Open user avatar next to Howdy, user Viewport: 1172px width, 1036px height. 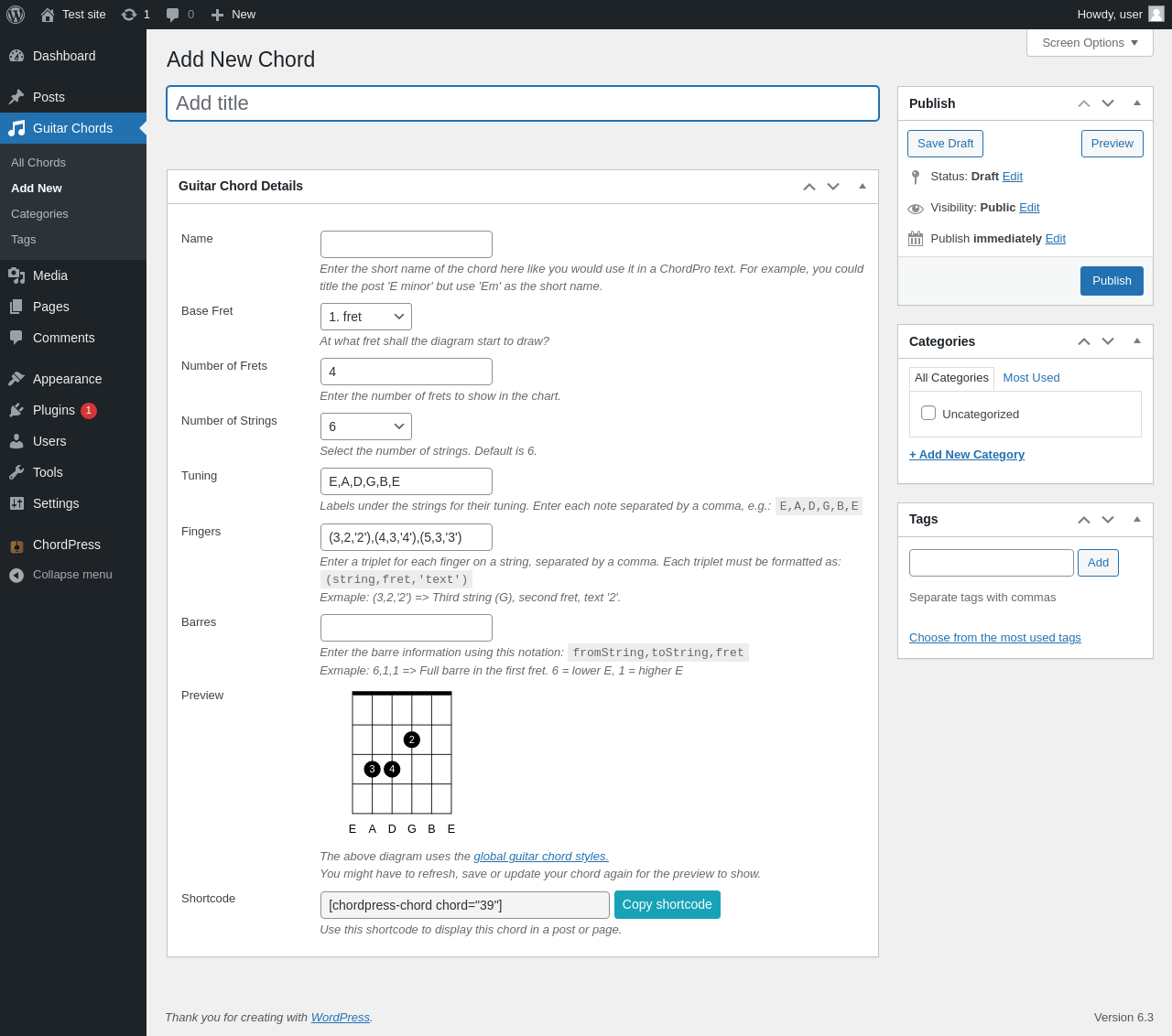[x=1156, y=14]
